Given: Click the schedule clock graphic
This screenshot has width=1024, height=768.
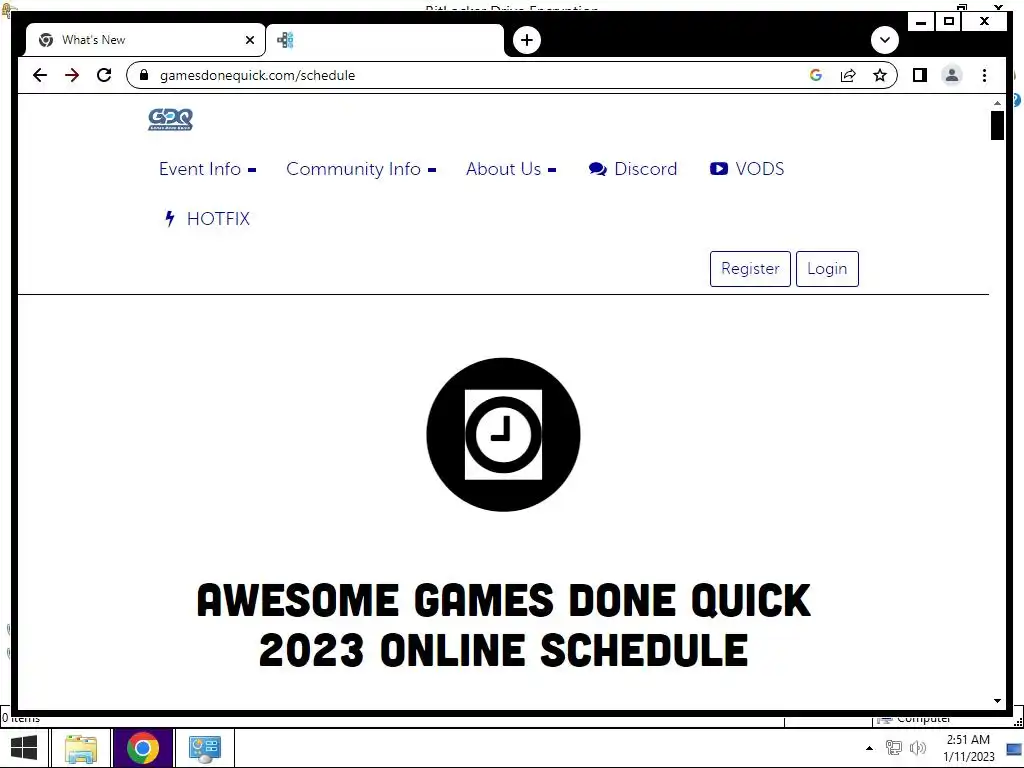Looking at the screenshot, I should pyautogui.click(x=503, y=434).
